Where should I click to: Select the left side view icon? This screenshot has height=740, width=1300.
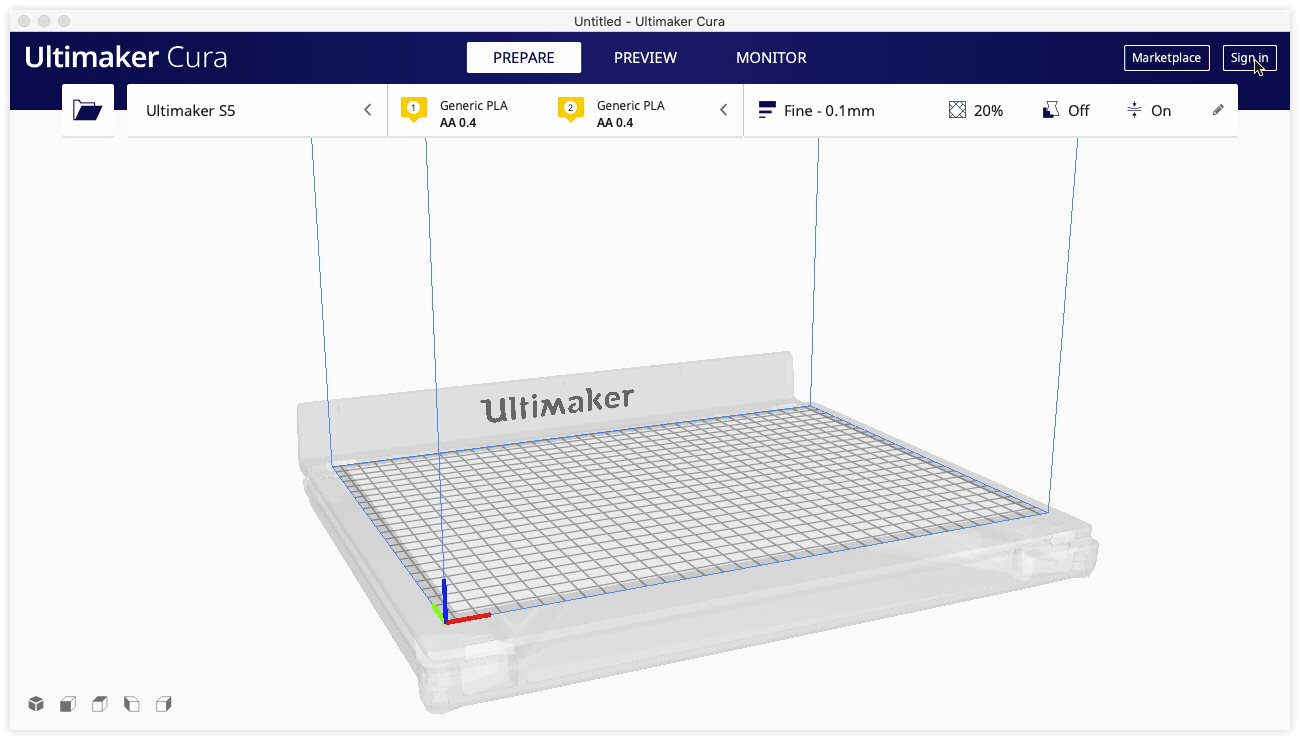click(131, 704)
